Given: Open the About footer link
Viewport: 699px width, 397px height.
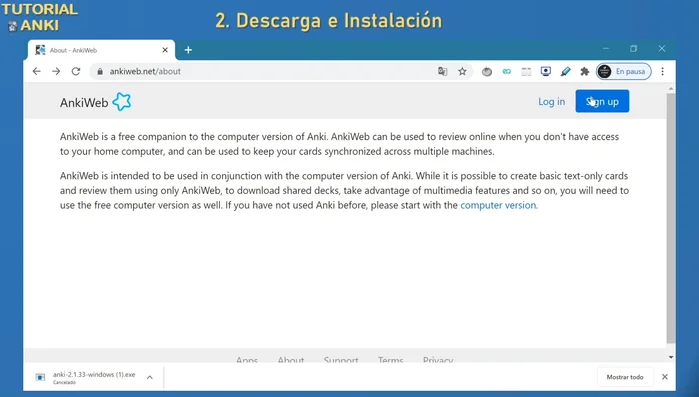Looking at the screenshot, I should 291,360.
